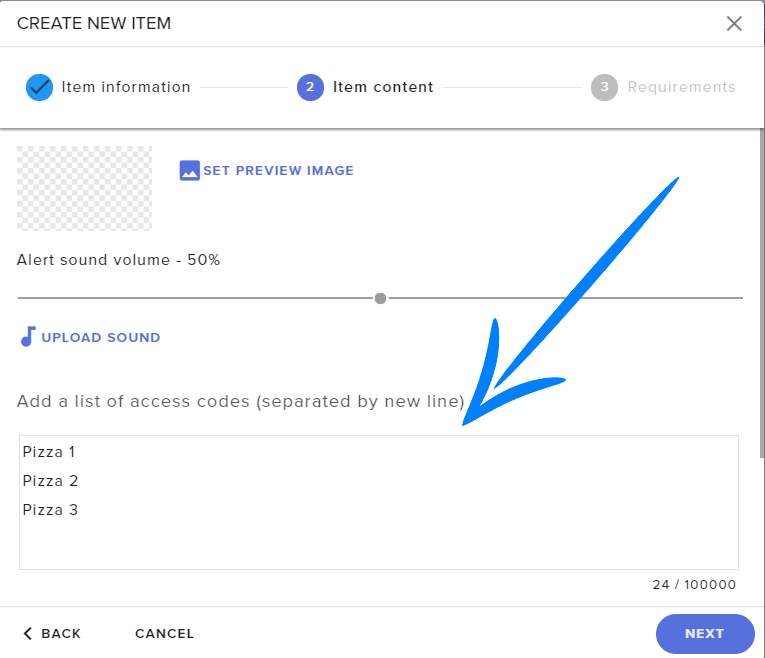
Task: Click the step 3 circle icon
Action: (604, 87)
